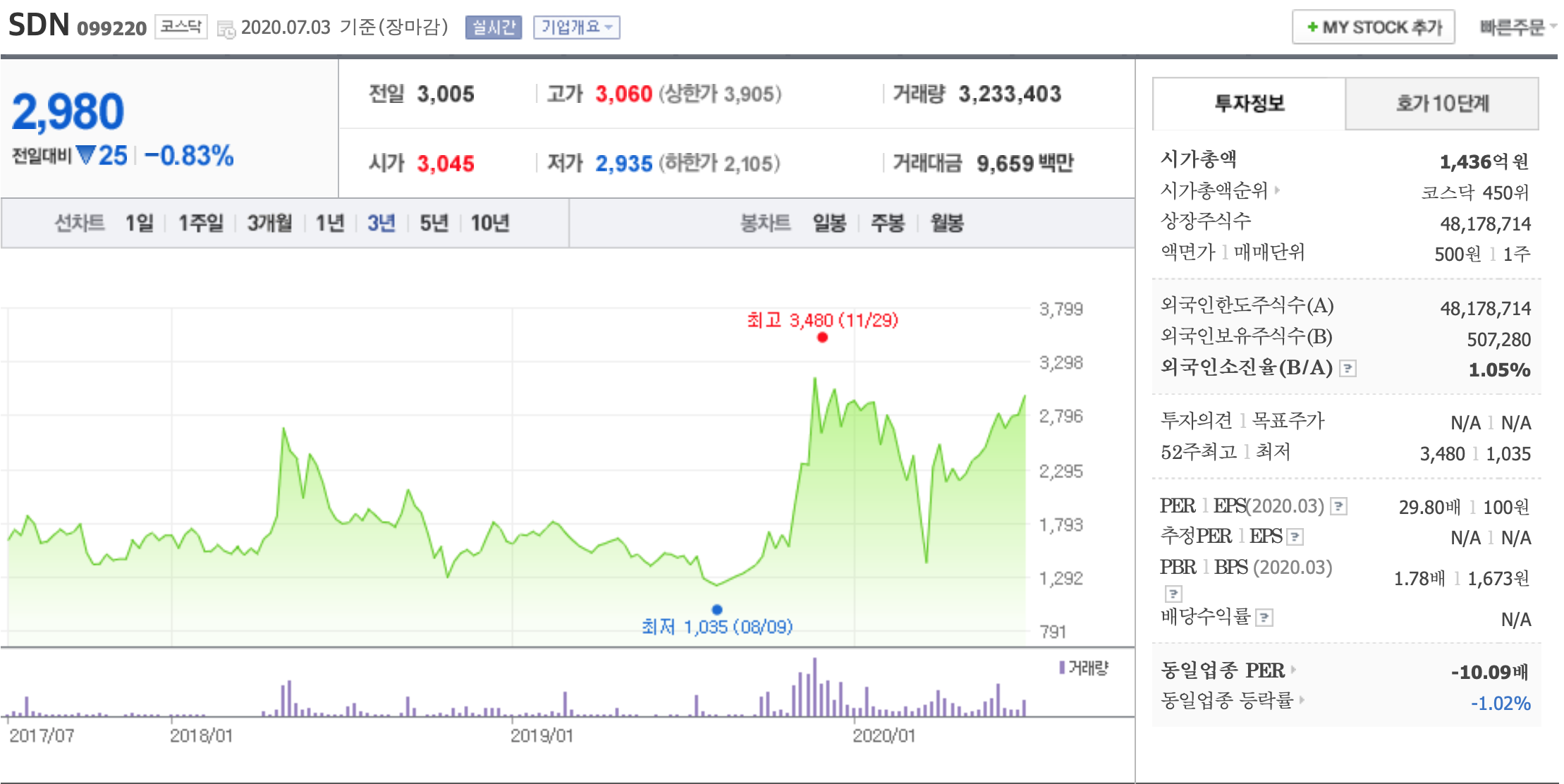
Task: Open help icon beside 추정PER EPS
Action: pos(1295,537)
